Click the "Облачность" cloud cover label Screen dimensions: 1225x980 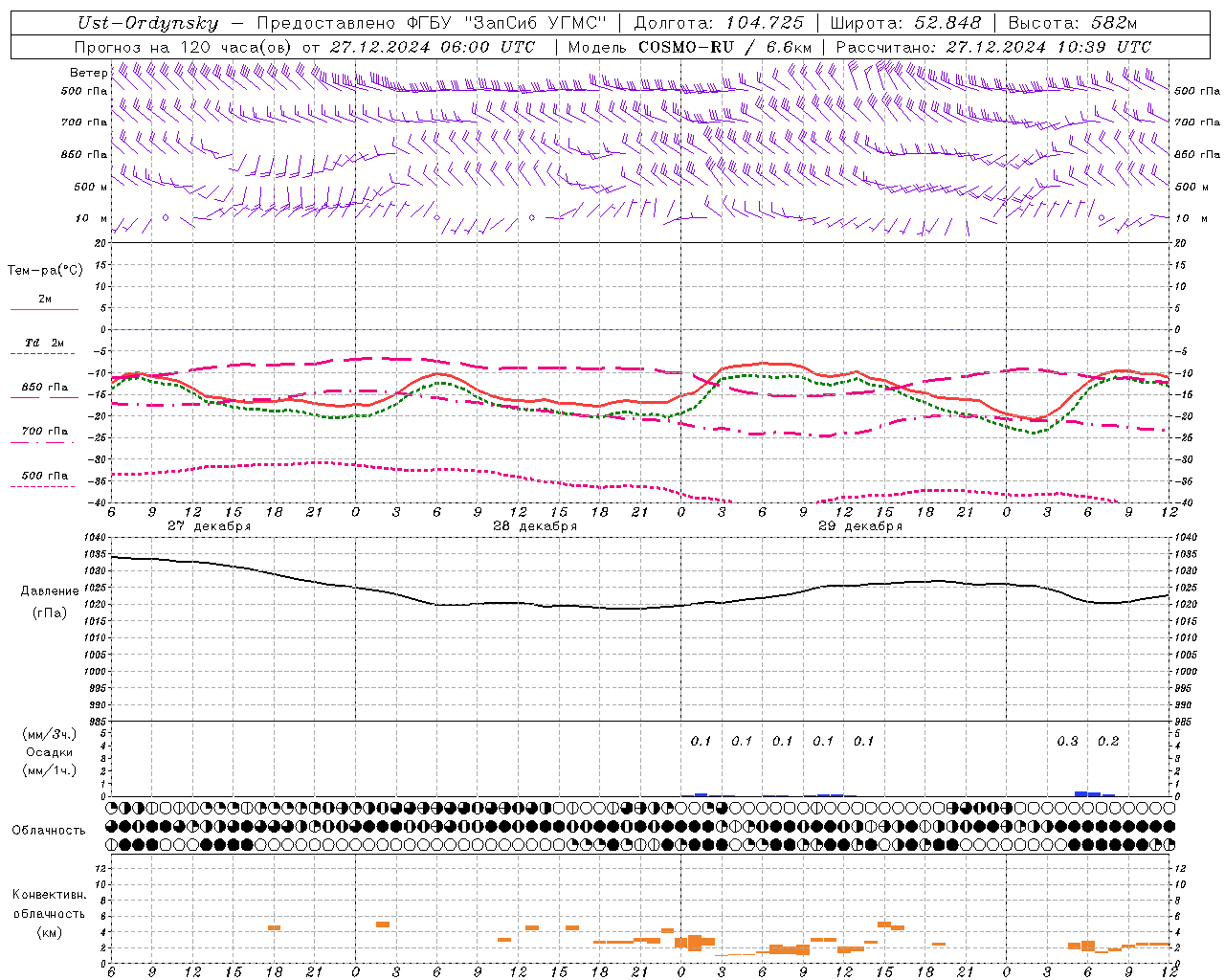click(x=49, y=830)
